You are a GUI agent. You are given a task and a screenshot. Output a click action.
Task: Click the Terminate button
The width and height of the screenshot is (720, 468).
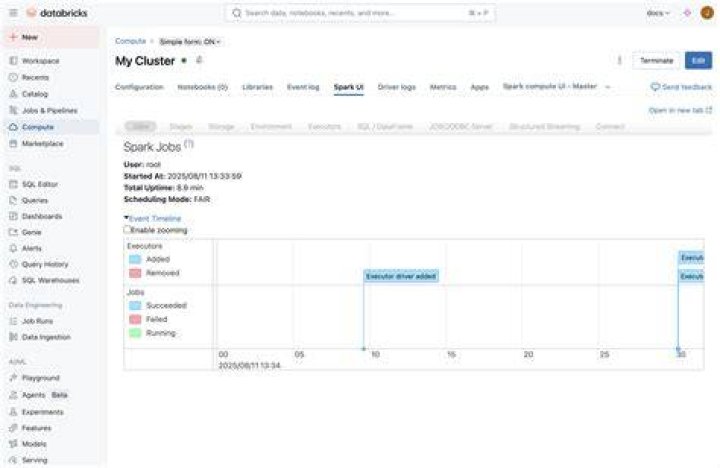(656, 61)
